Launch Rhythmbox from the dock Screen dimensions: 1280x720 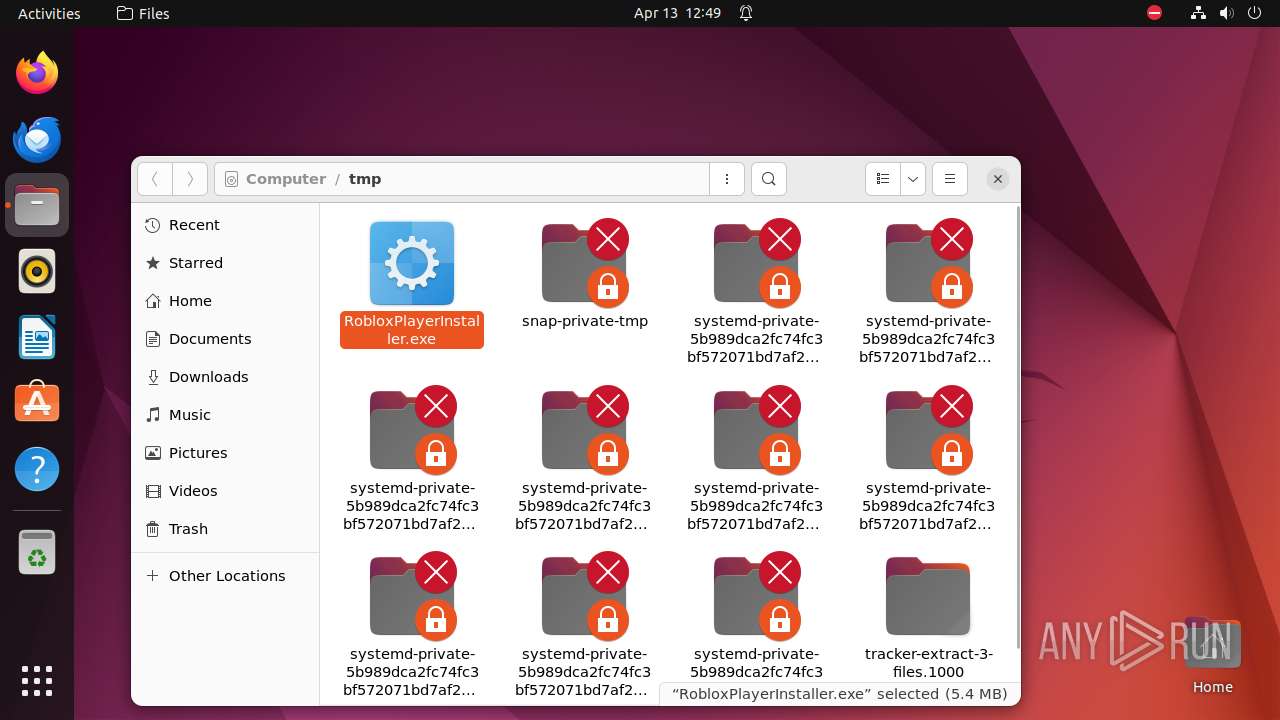click(x=37, y=271)
